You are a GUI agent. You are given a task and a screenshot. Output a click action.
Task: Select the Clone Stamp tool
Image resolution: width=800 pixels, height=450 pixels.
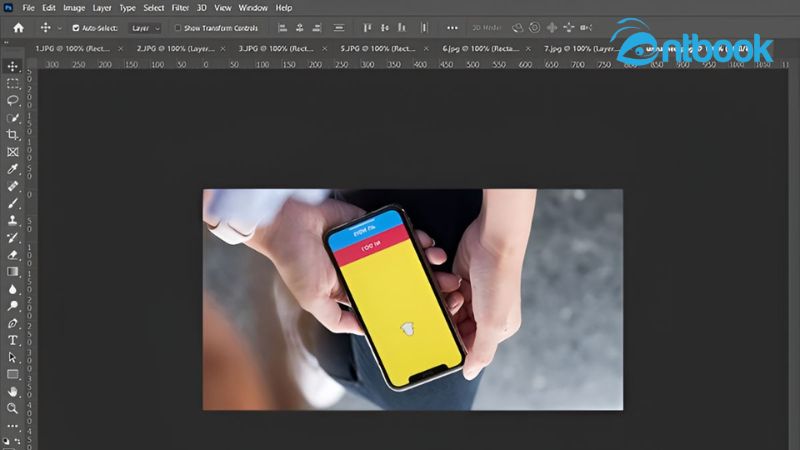[13, 220]
